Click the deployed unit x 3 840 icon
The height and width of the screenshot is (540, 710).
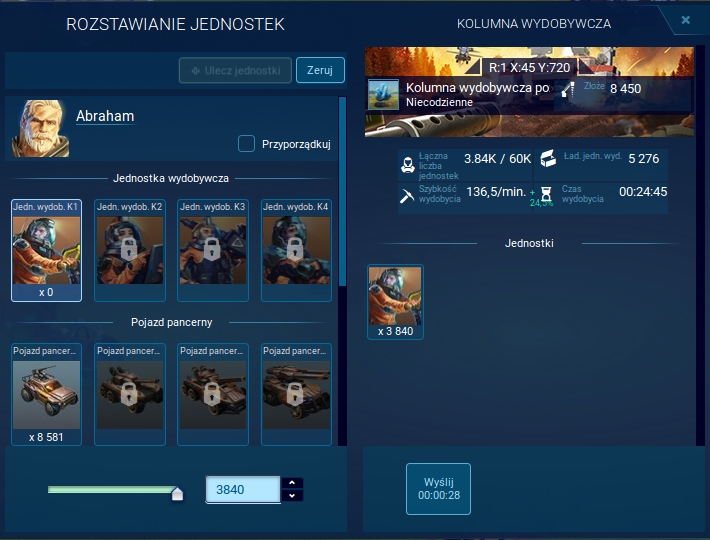[x=395, y=301]
